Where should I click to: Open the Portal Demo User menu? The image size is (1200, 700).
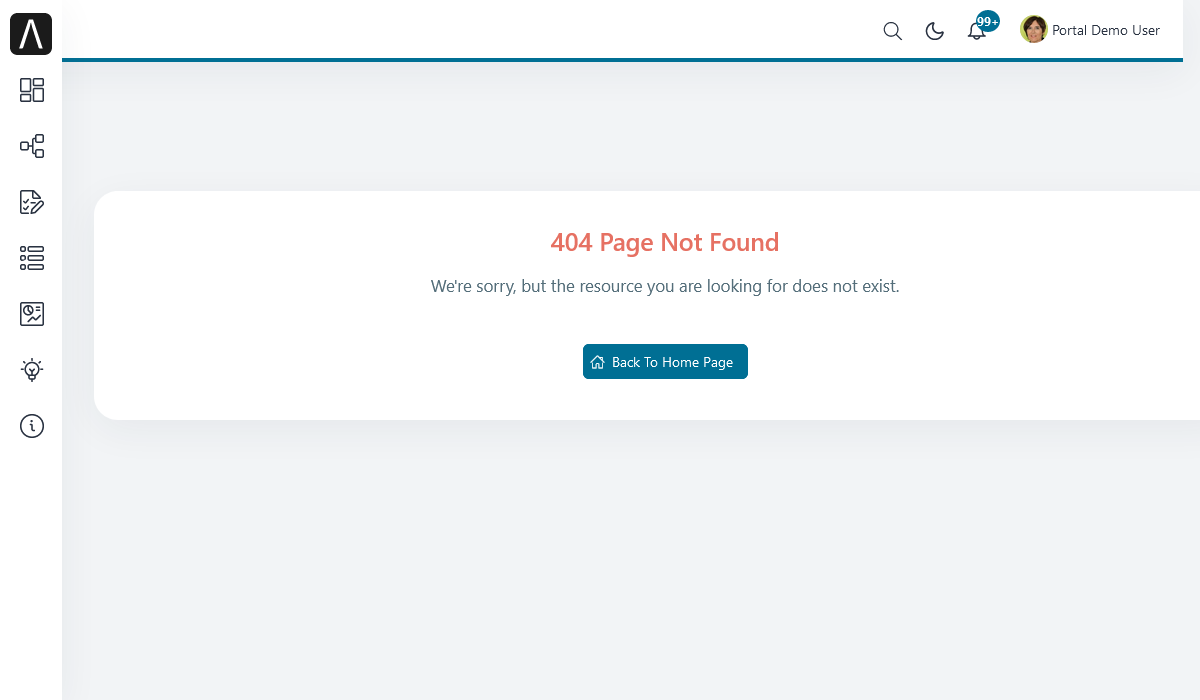click(1090, 30)
